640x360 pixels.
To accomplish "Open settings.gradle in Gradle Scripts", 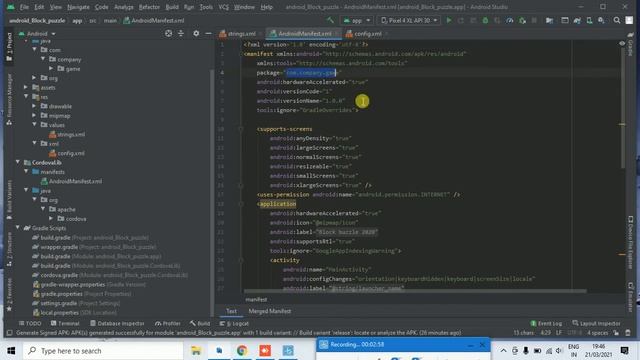I will 76,303.
